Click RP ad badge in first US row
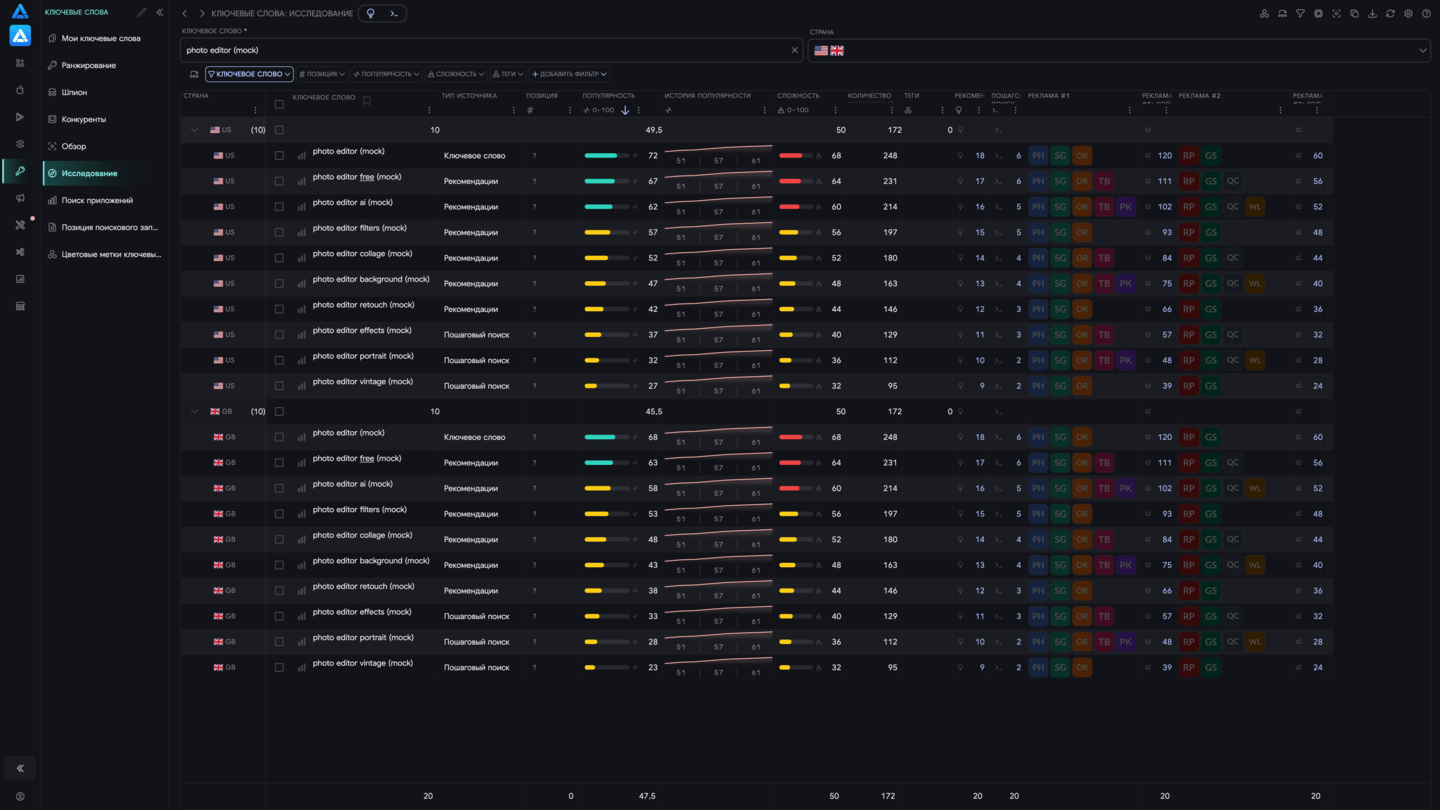The height and width of the screenshot is (810, 1440). pos(1189,156)
